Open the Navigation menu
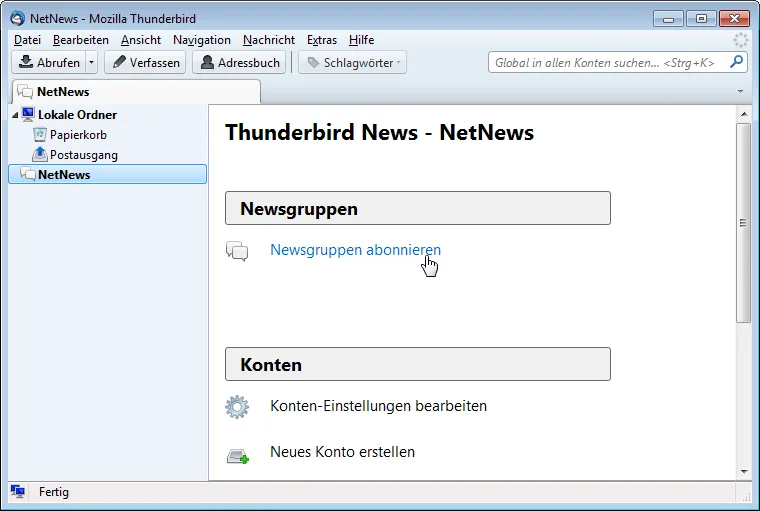This screenshot has height=511, width=760. 202,40
